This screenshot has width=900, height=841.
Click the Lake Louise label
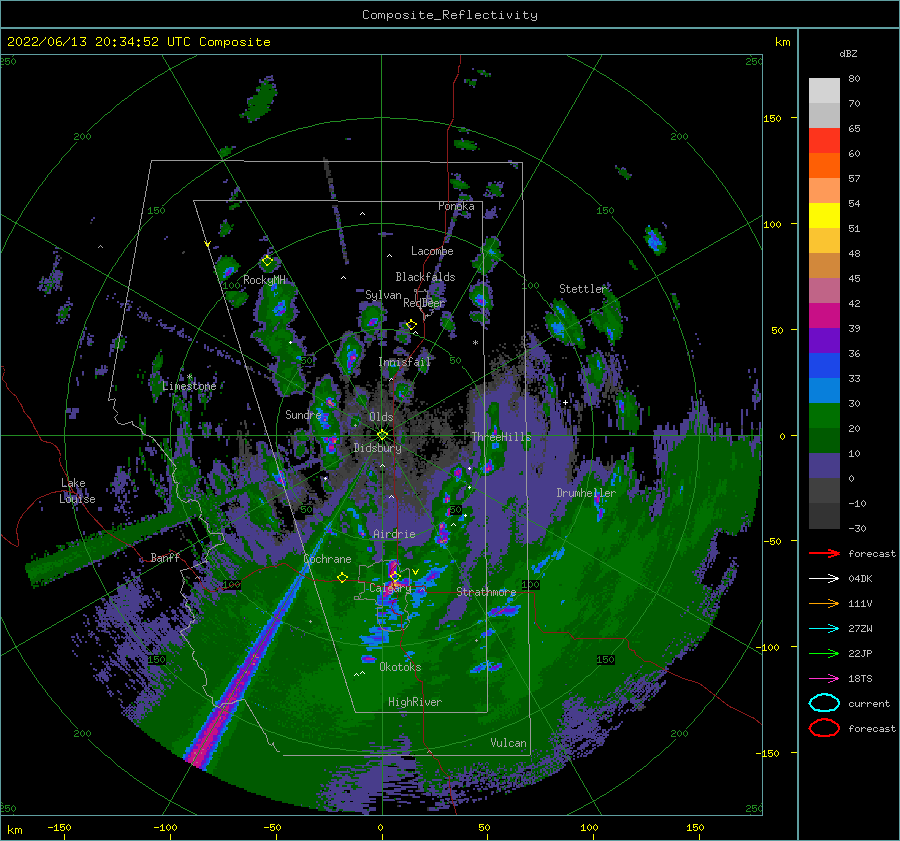point(78,491)
